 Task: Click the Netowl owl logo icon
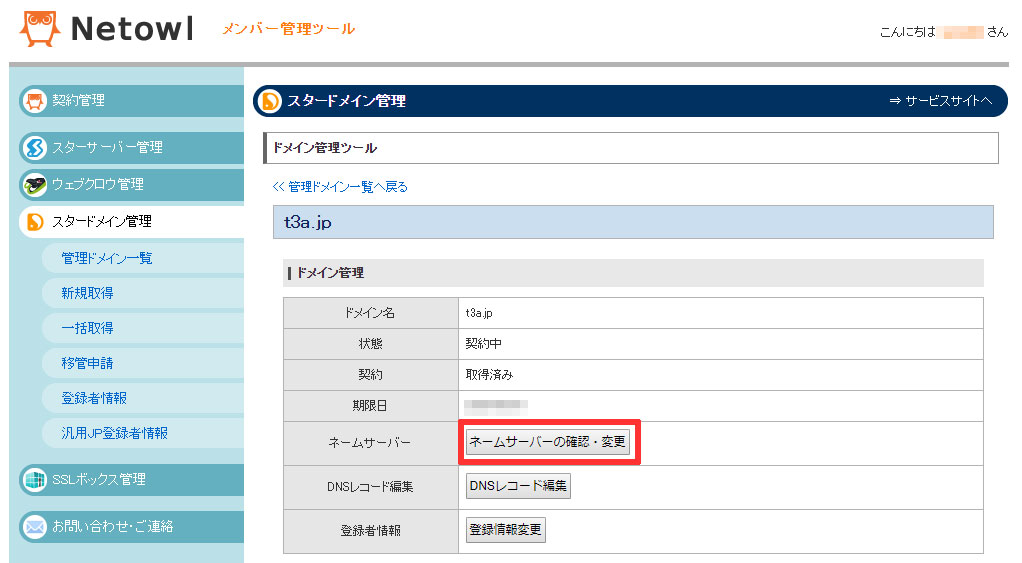point(40,29)
